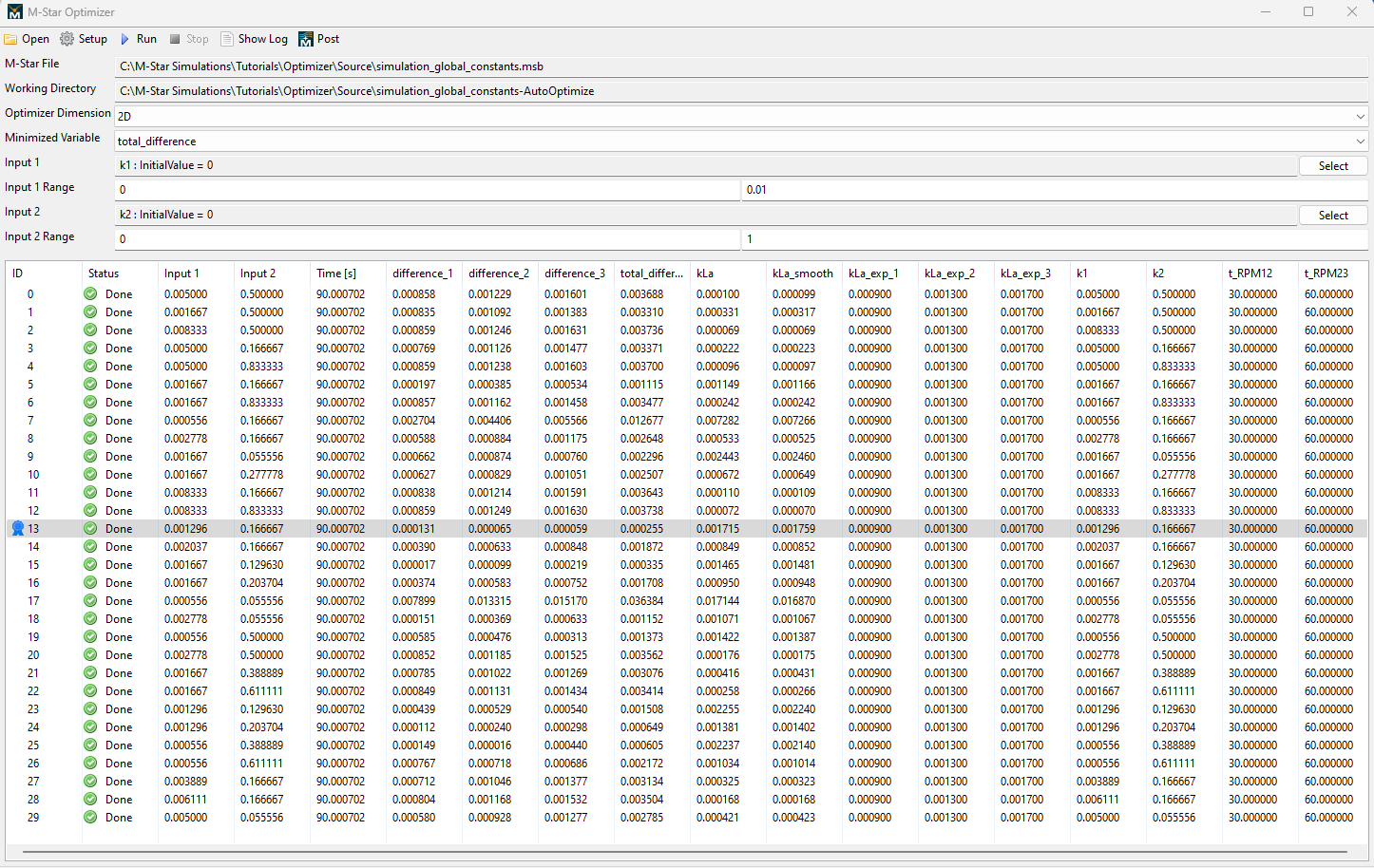Screen dimensions: 1374x868
Task: Sort by the Input 1 column header
Action: click(x=196, y=274)
